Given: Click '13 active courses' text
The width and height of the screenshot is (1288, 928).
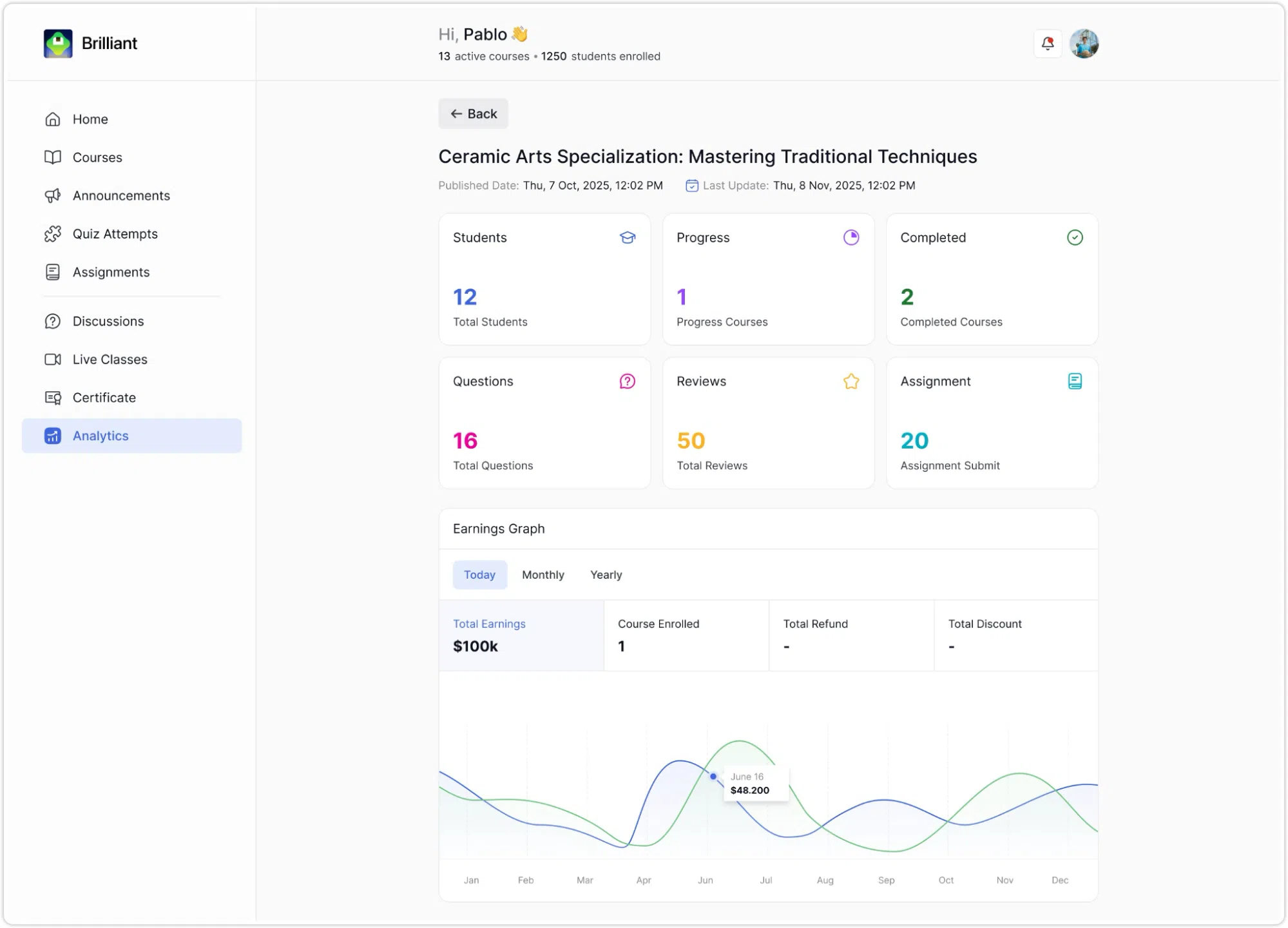Looking at the screenshot, I should (484, 56).
